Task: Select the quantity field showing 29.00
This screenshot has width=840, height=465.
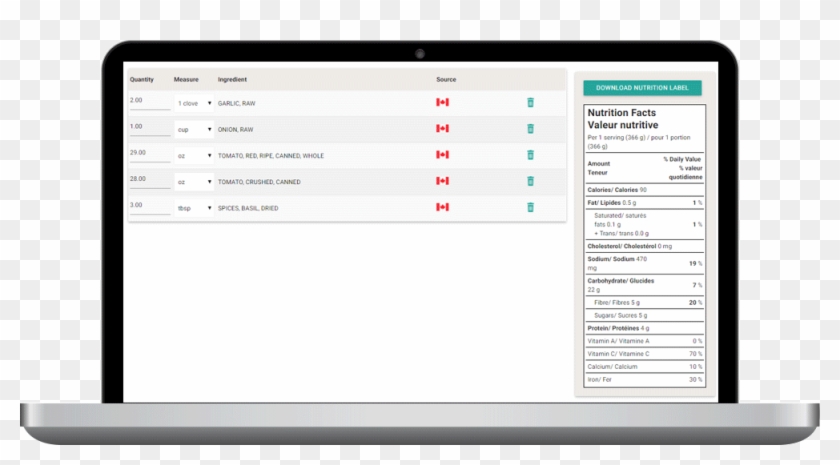Action: (x=148, y=153)
